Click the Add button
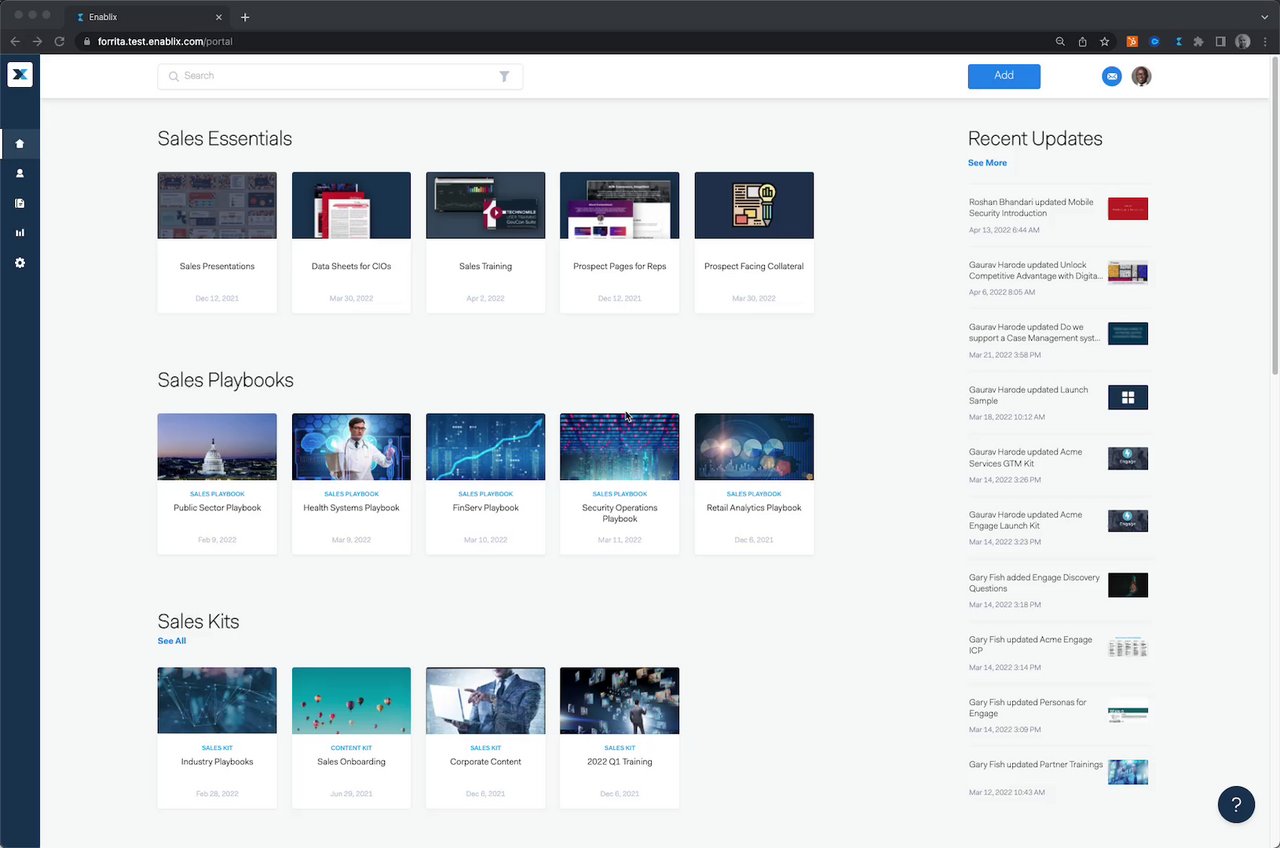The image size is (1280, 848). 1004,76
